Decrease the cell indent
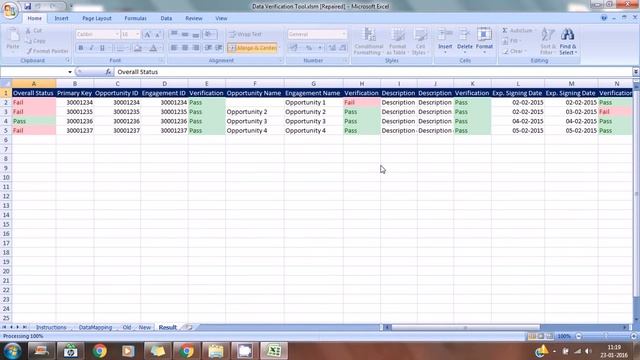Viewport: 640px width, 360px height. 208,48
